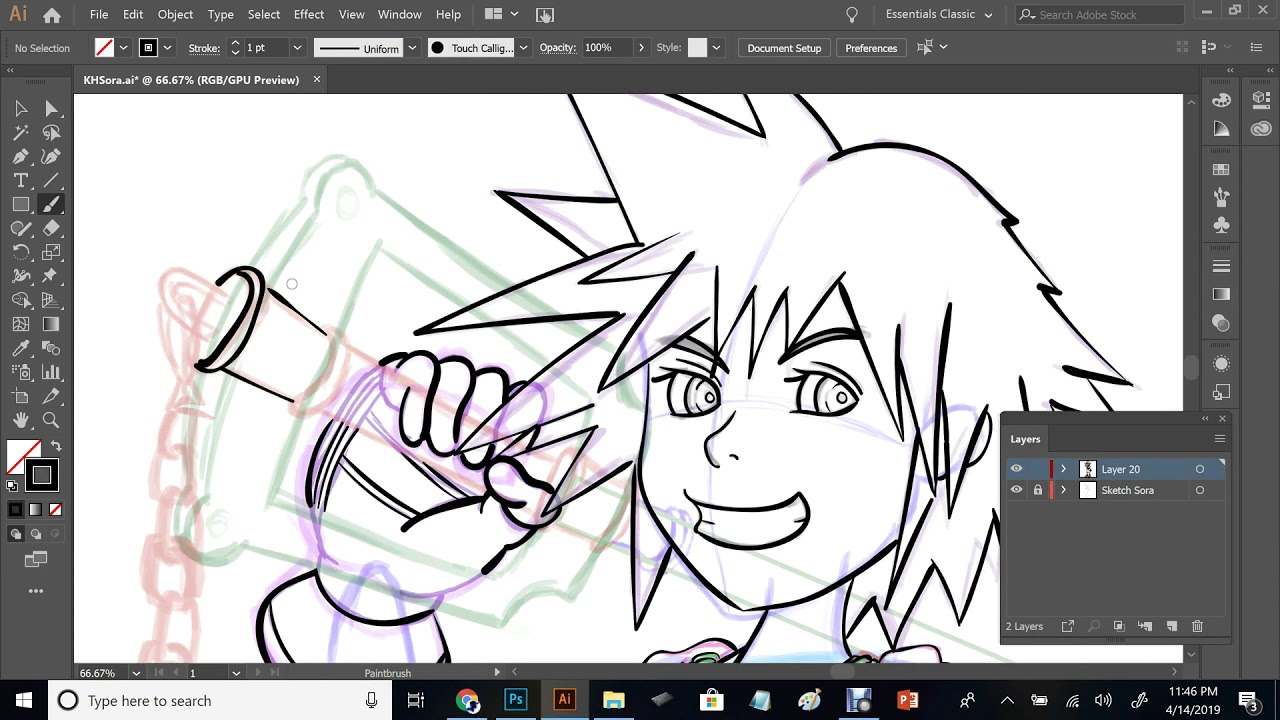This screenshot has width=1280, height=720.
Task: Set toolbox mode to Gradient
Action: [x=36, y=510]
